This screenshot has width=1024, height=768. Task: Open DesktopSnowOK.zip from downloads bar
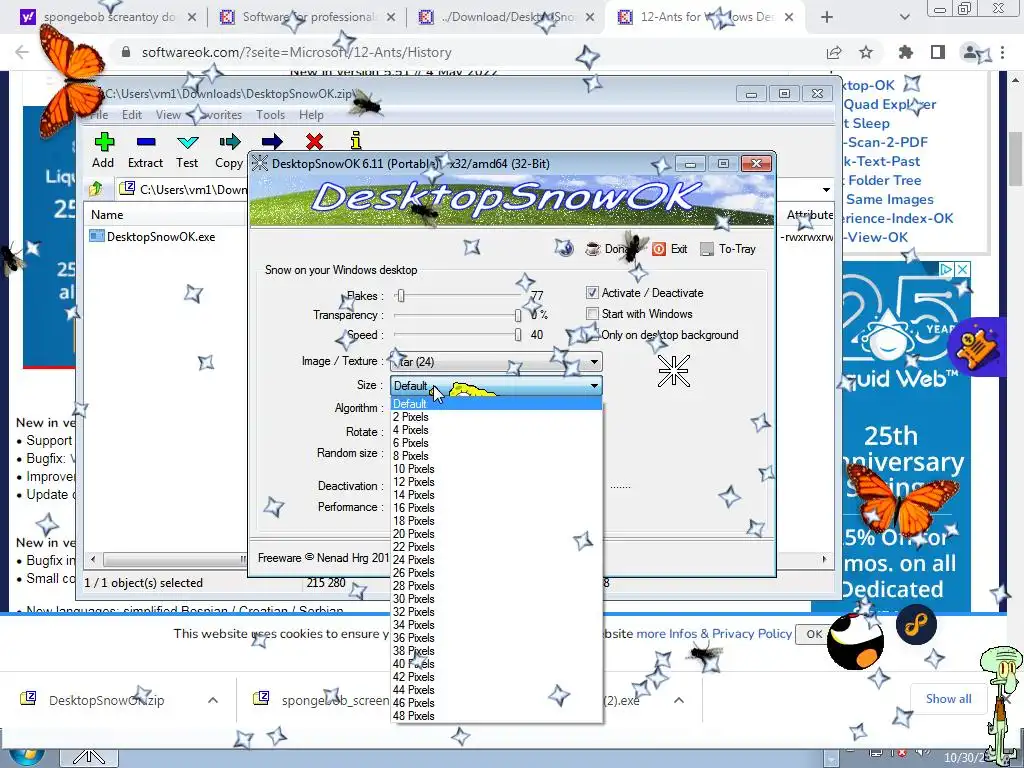pyautogui.click(x=106, y=700)
